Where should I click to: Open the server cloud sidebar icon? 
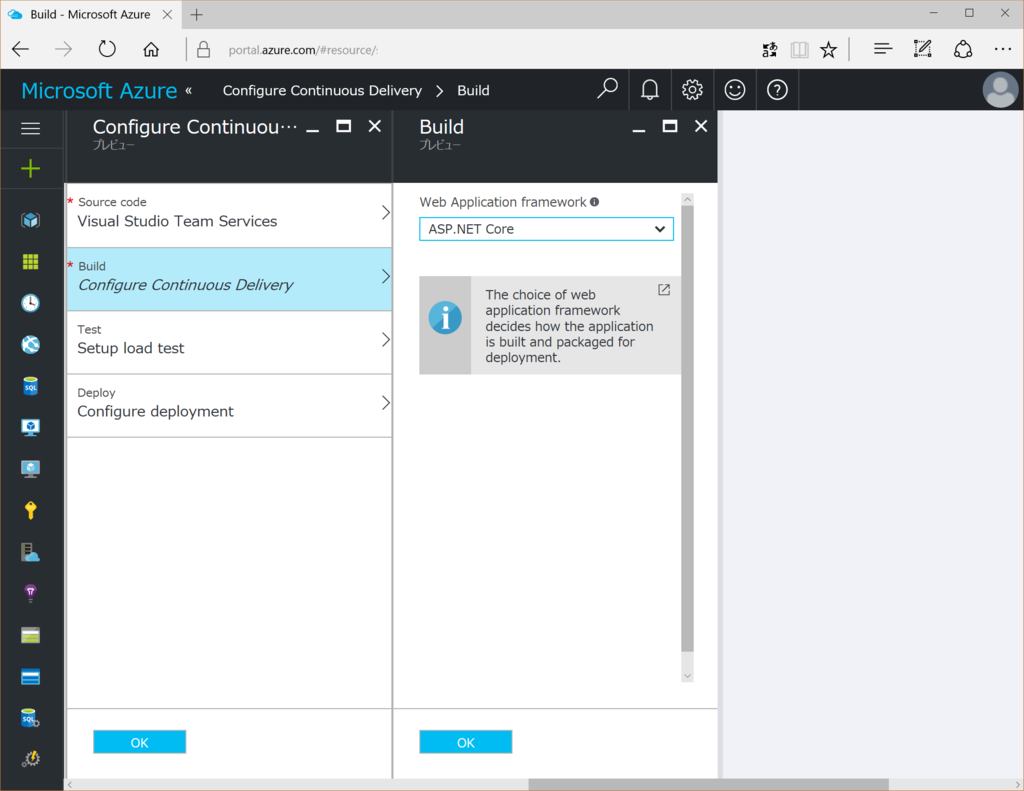[30, 553]
